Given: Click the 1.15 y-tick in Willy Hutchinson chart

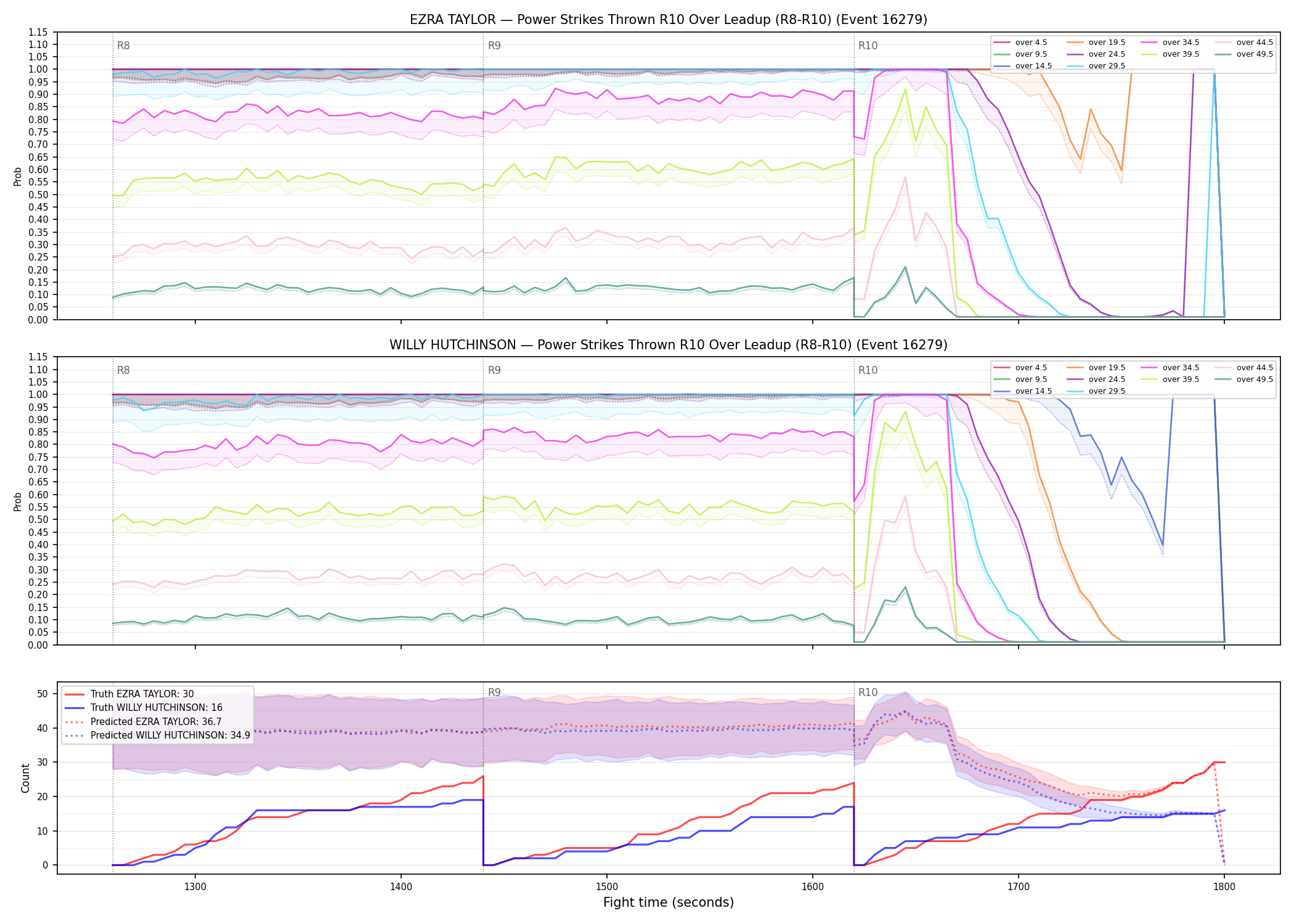Looking at the screenshot, I should tap(38, 357).
